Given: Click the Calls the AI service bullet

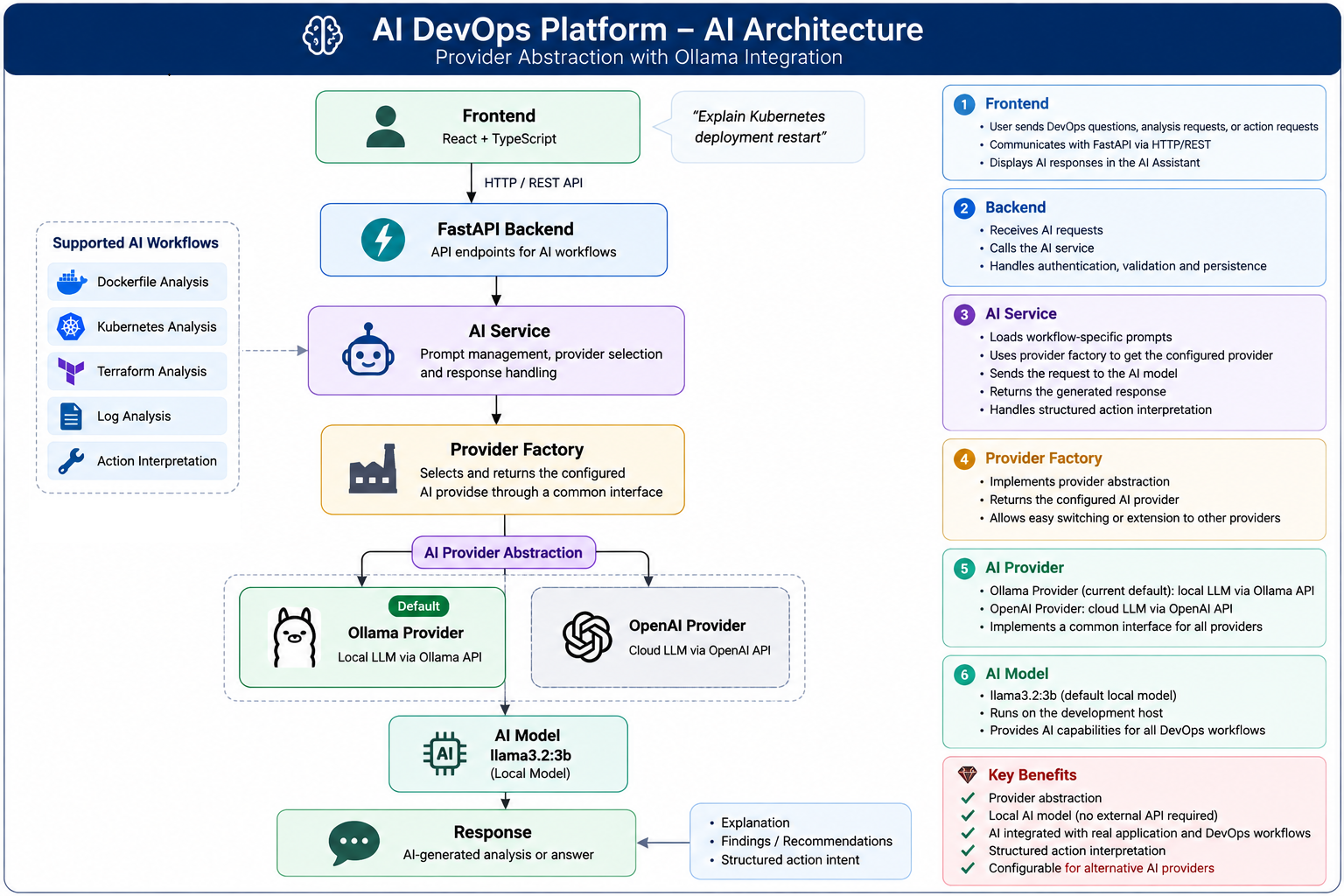Looking at the screenshot, I should coord(1041,248).
